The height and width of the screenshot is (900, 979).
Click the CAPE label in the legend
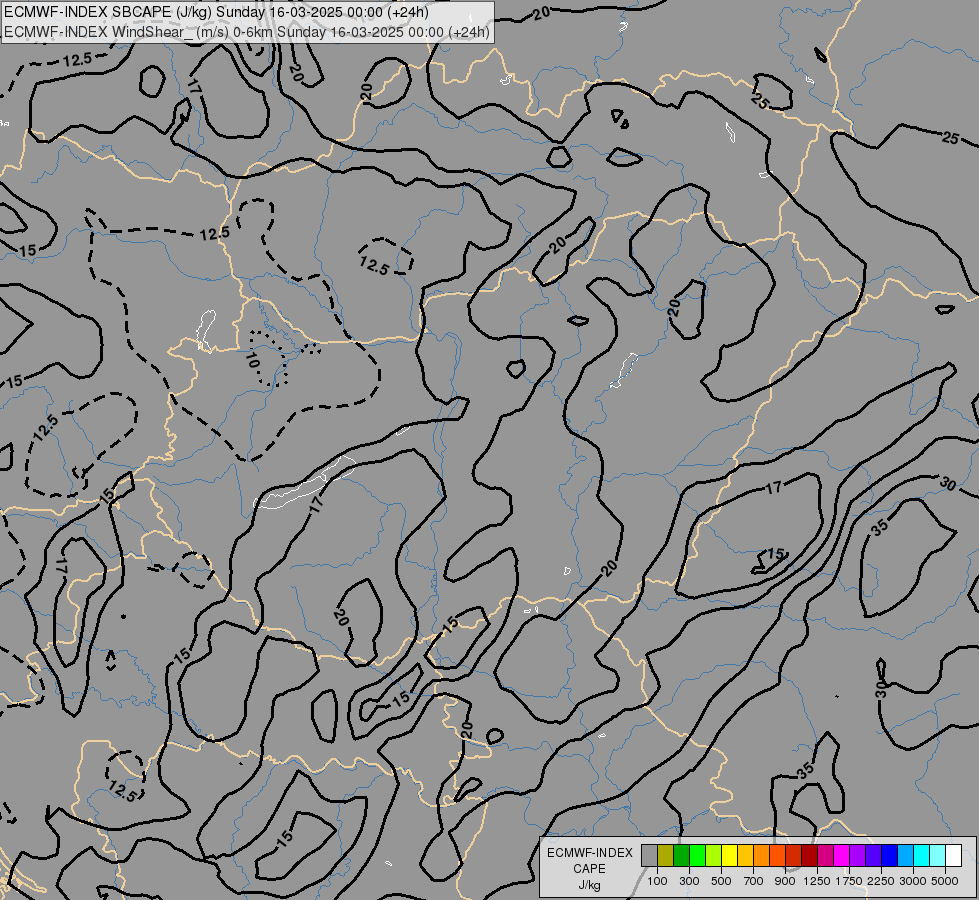click(589, 869)
